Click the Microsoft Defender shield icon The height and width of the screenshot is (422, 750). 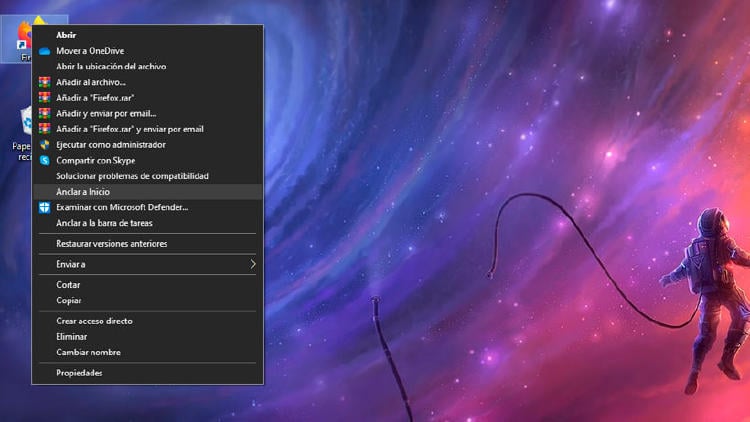tap(44, 207)
